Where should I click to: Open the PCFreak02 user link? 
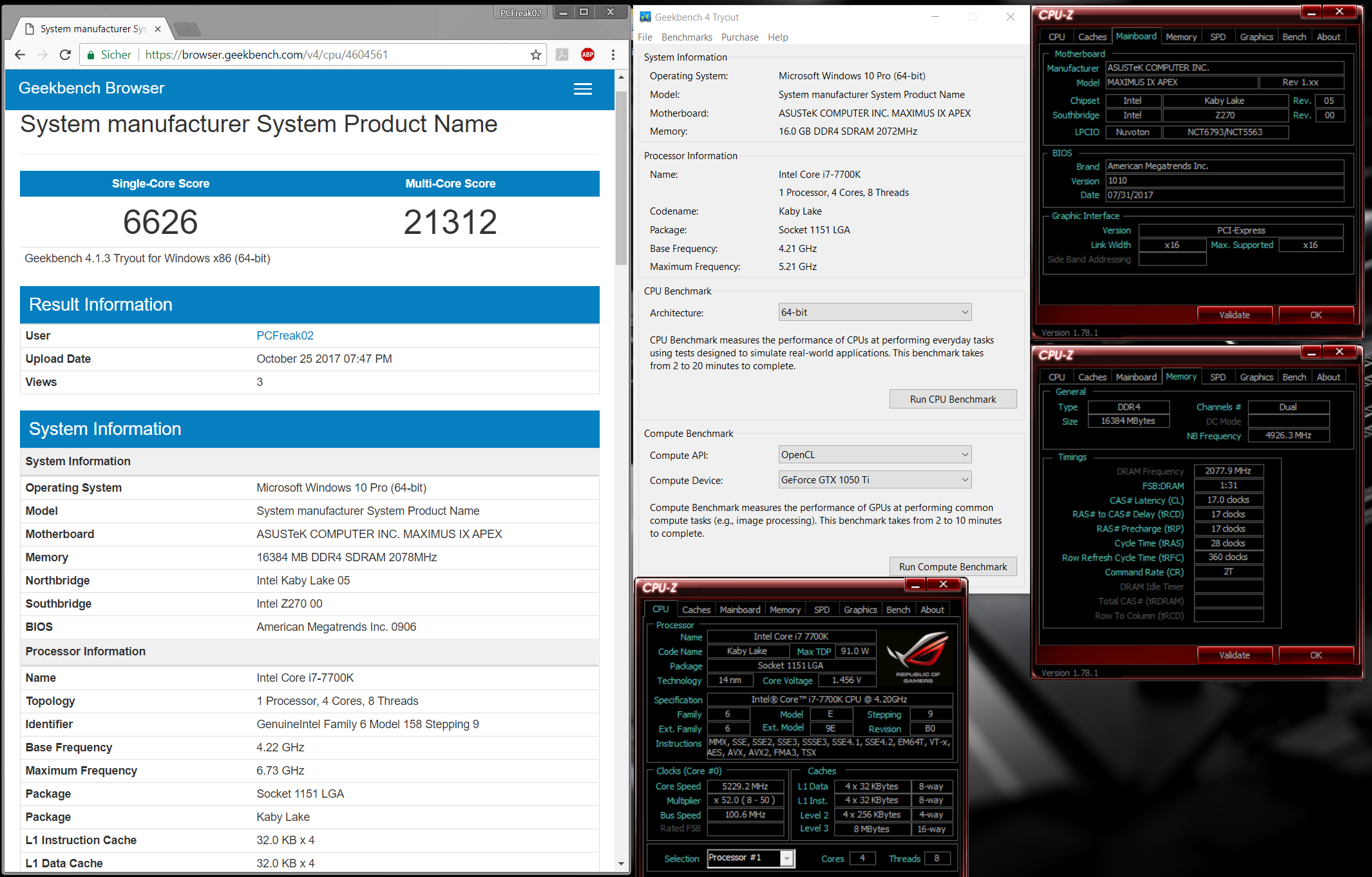coord(285,336)
